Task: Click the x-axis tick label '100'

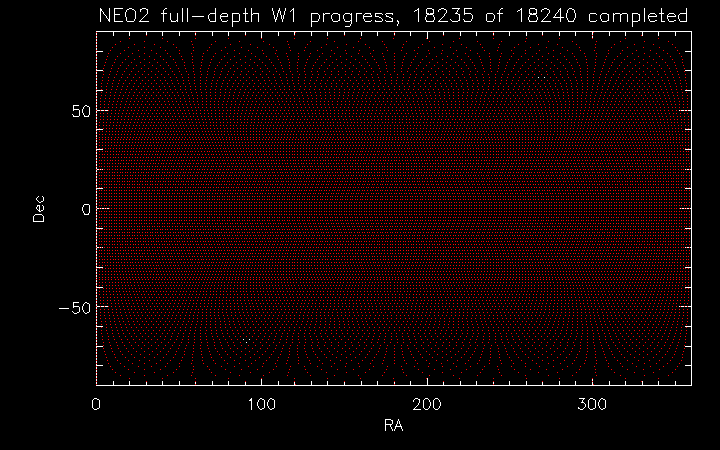Action: click(261, 404)
